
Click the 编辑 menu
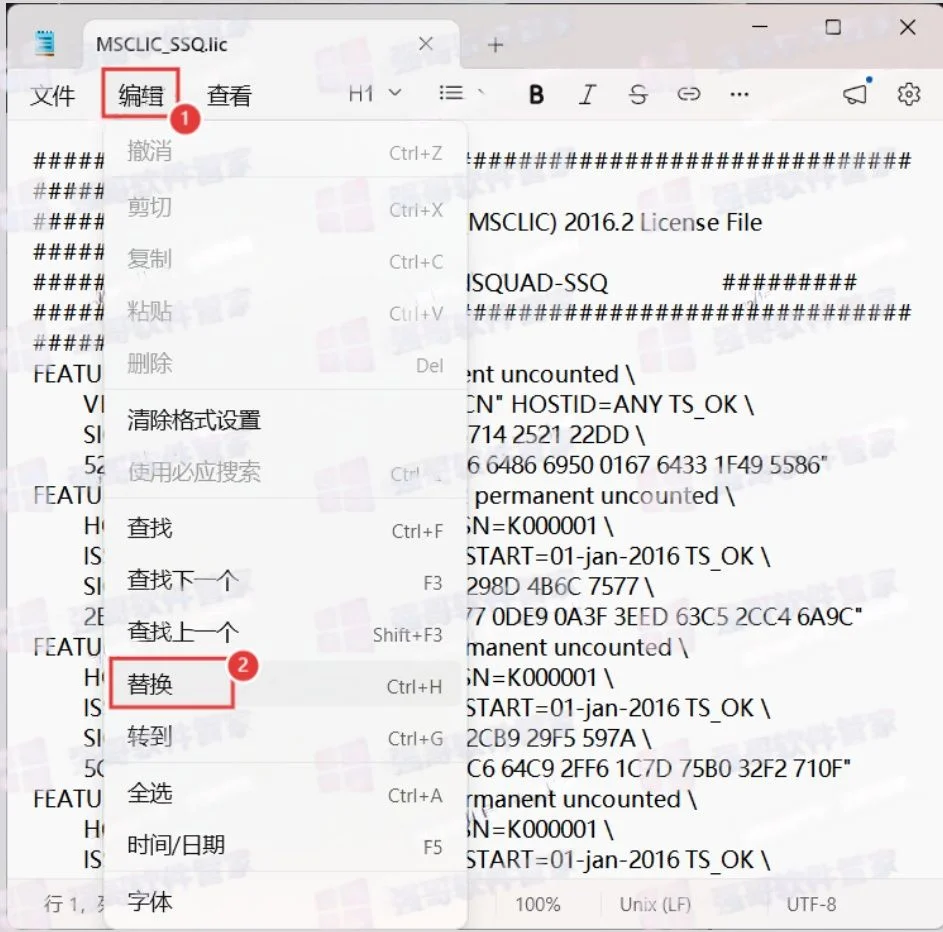pos(141,94)
